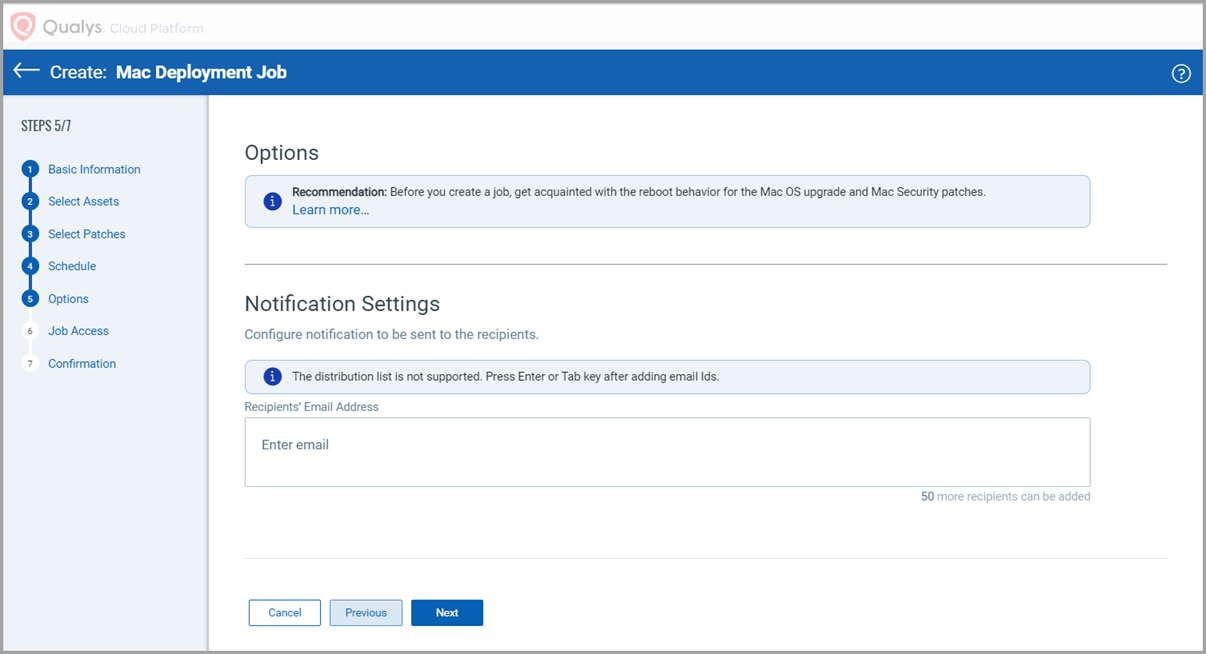Click the step 3 circle icon

click(x=30, y=234)
